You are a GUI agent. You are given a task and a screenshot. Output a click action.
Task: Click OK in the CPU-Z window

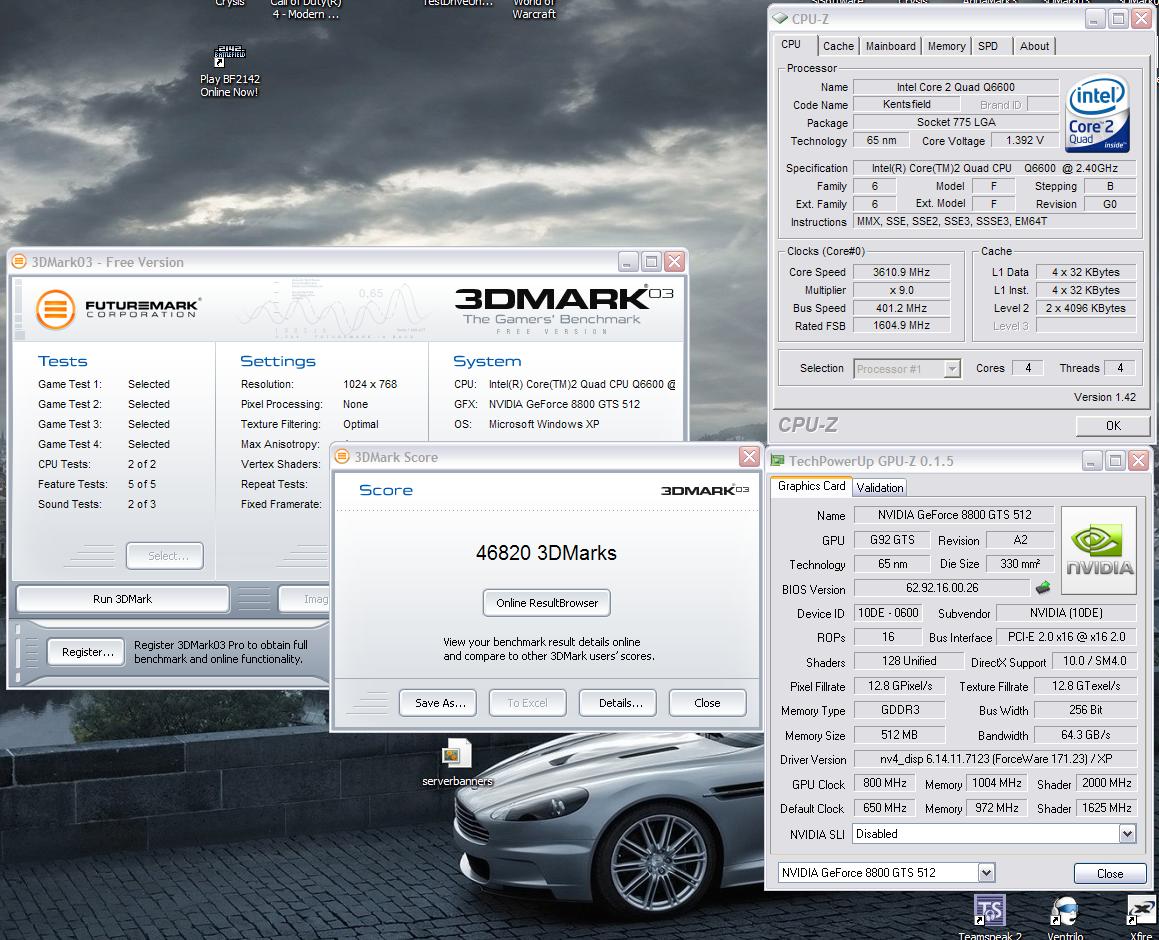pyautogui.click(x=1112, y=426)
